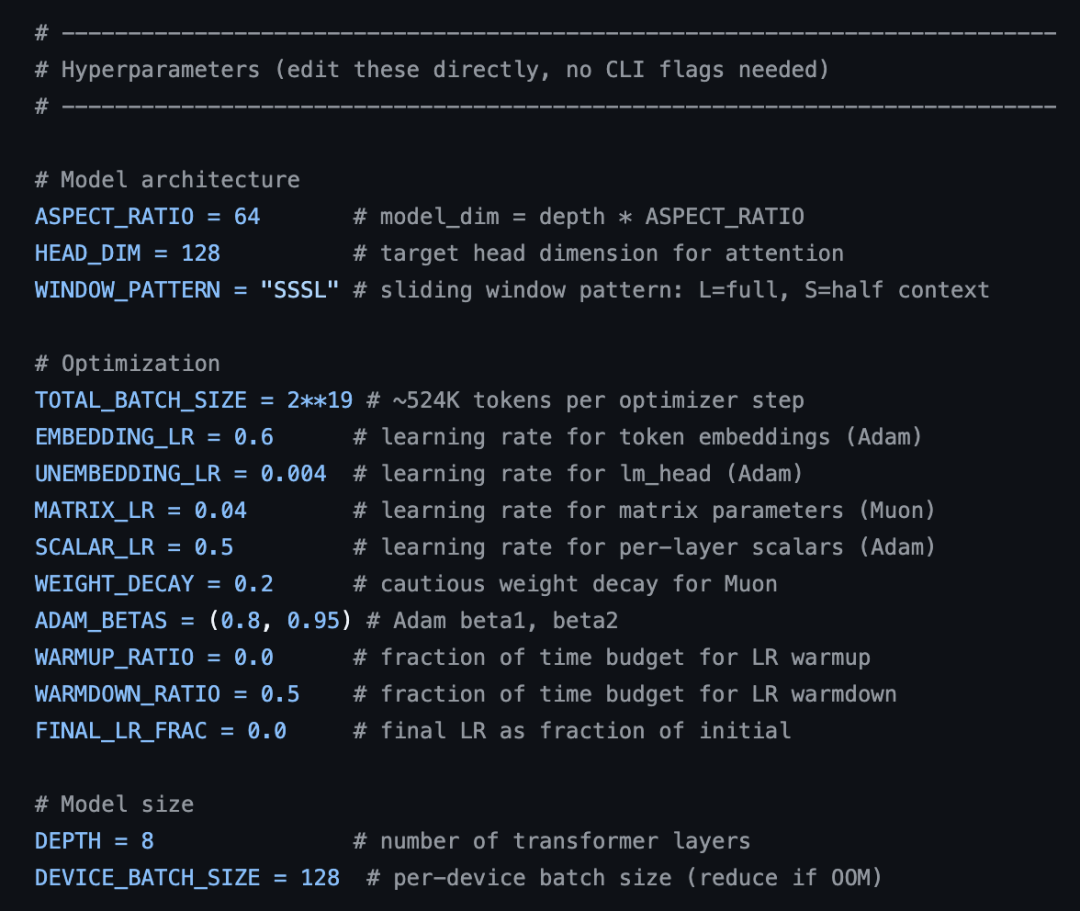Click the MATRIX_LR variable name

[x=94, y=511]
